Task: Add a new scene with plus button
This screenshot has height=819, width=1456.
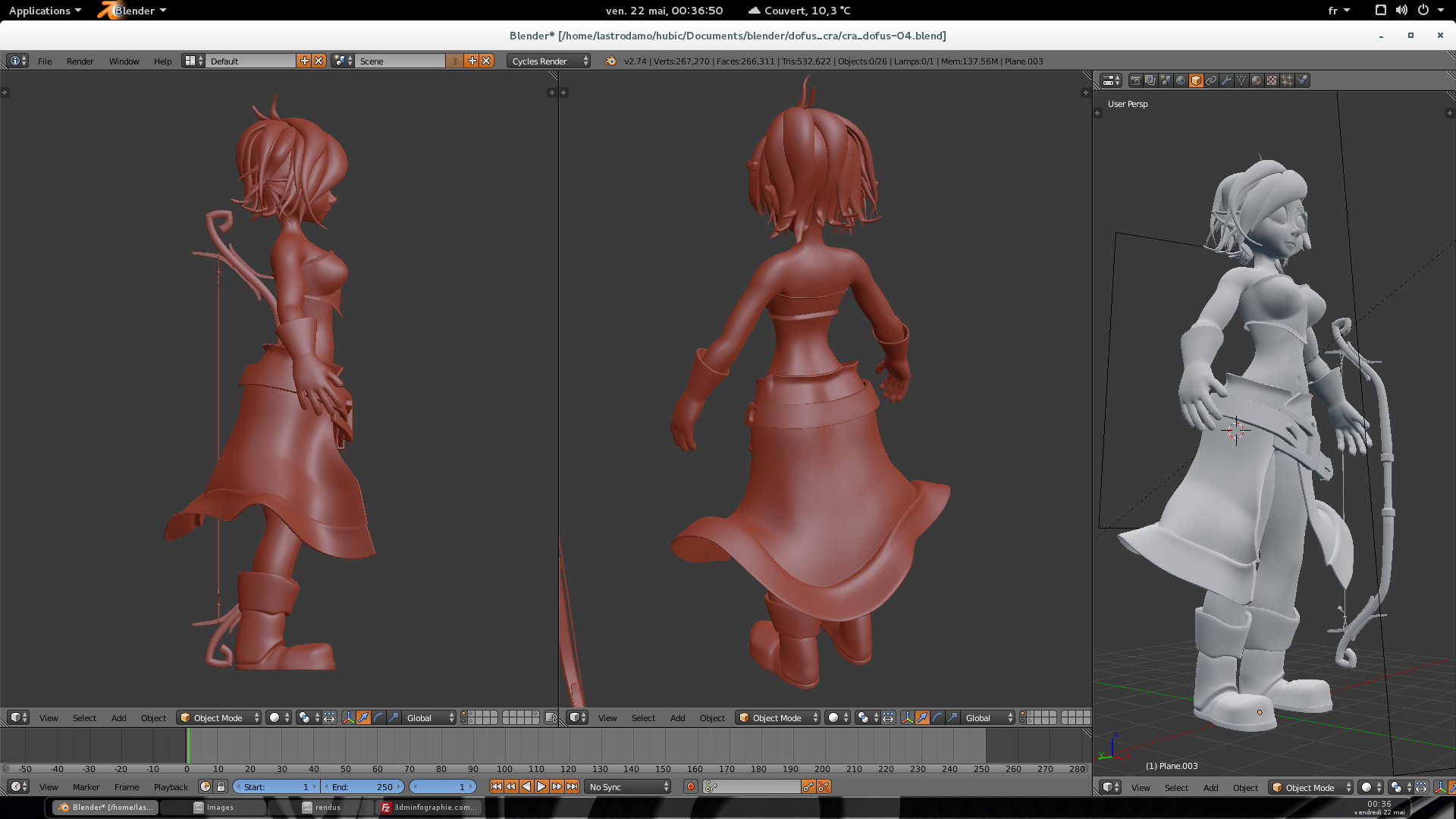Action: (472, 61)
